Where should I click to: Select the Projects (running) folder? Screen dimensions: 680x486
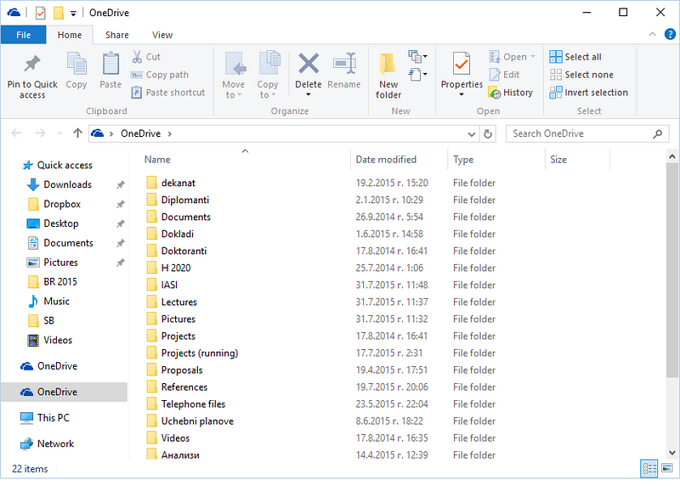point(199,353)
